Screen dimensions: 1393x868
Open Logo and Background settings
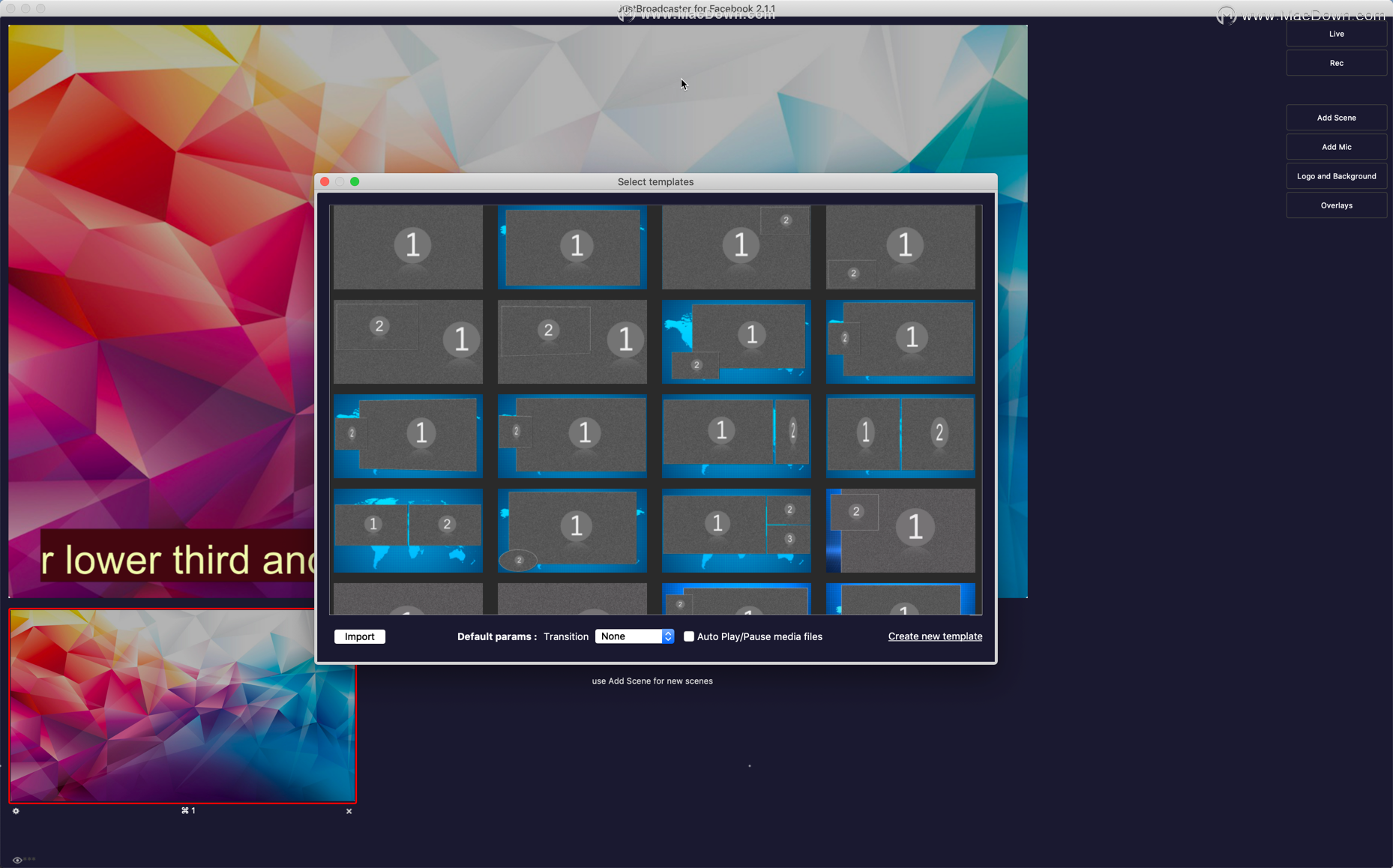[x=1336, y=176]
